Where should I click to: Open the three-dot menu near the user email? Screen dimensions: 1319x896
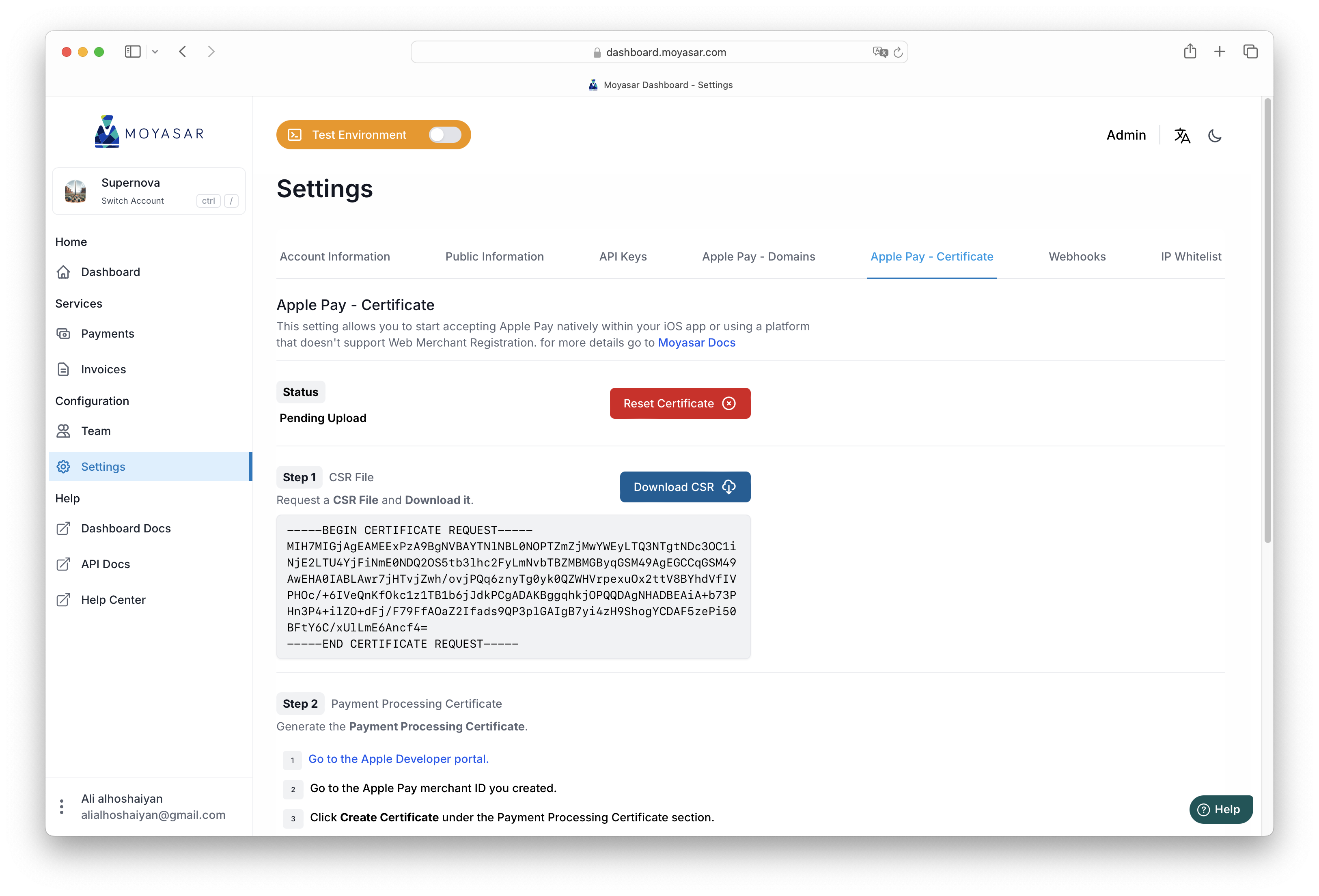coord(61,806)
